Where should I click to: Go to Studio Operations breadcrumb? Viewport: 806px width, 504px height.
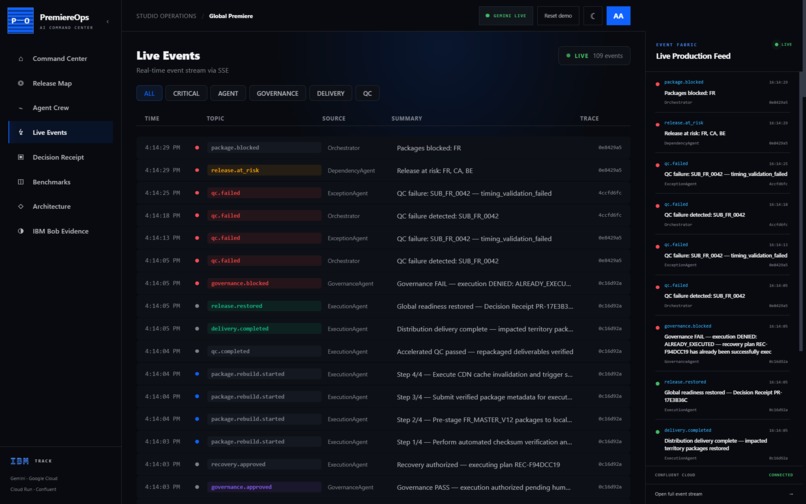[x=166, y=16]
